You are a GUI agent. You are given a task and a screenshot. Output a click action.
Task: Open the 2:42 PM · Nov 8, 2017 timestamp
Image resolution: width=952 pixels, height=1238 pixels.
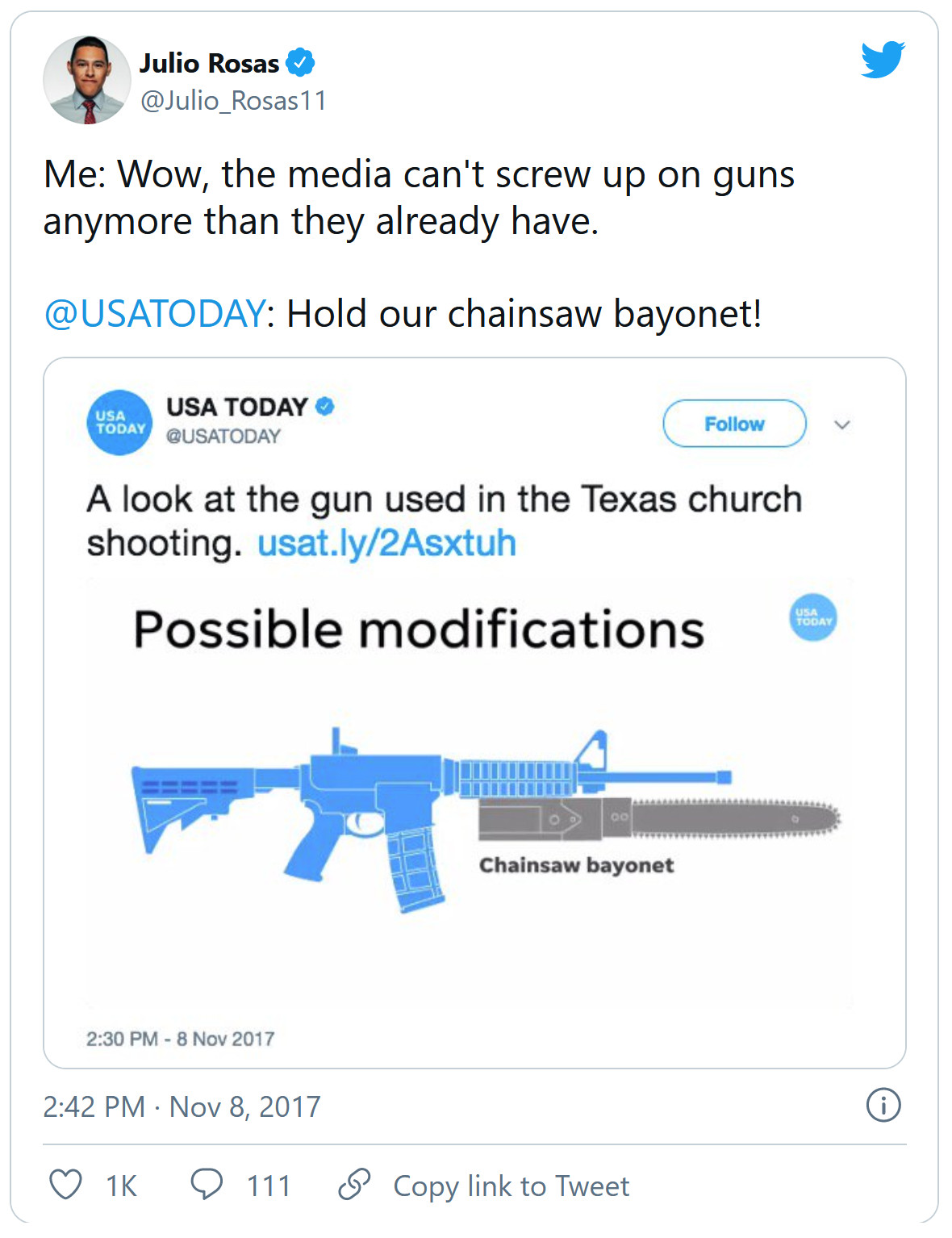click(182, 1106)
